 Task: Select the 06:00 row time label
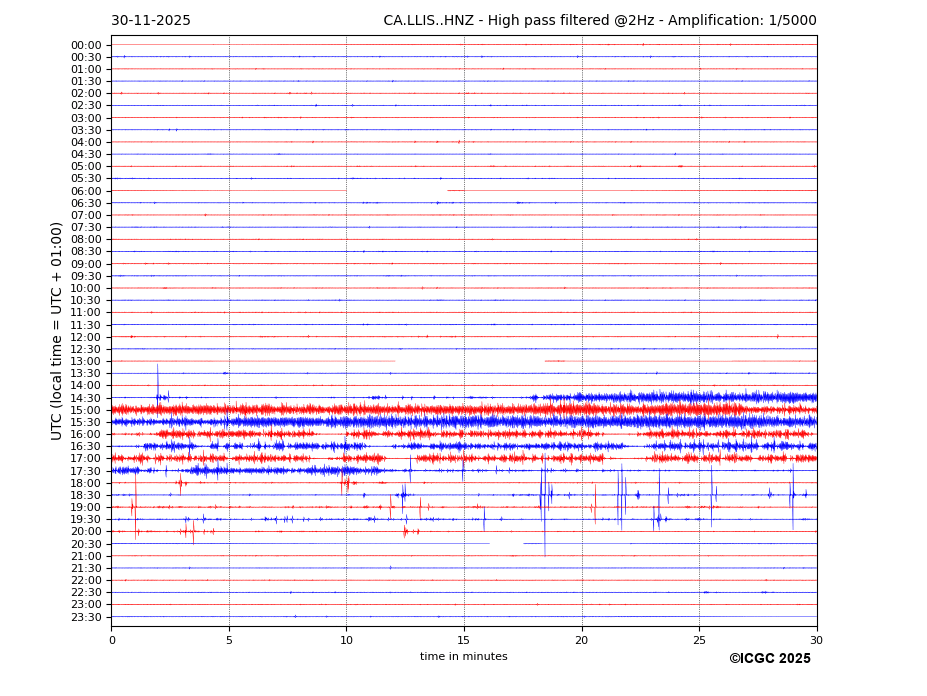(x=86, y=191)
